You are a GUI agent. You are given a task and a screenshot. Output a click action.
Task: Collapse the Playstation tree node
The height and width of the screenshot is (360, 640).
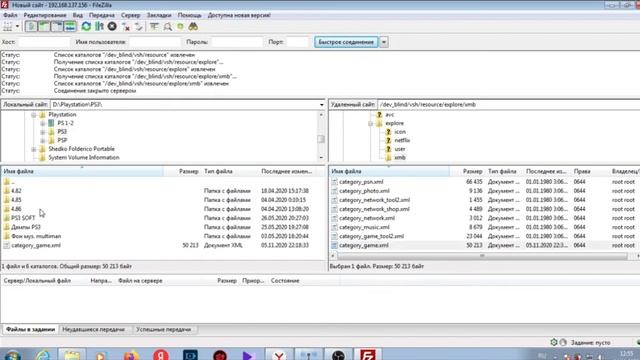point(34,115)
